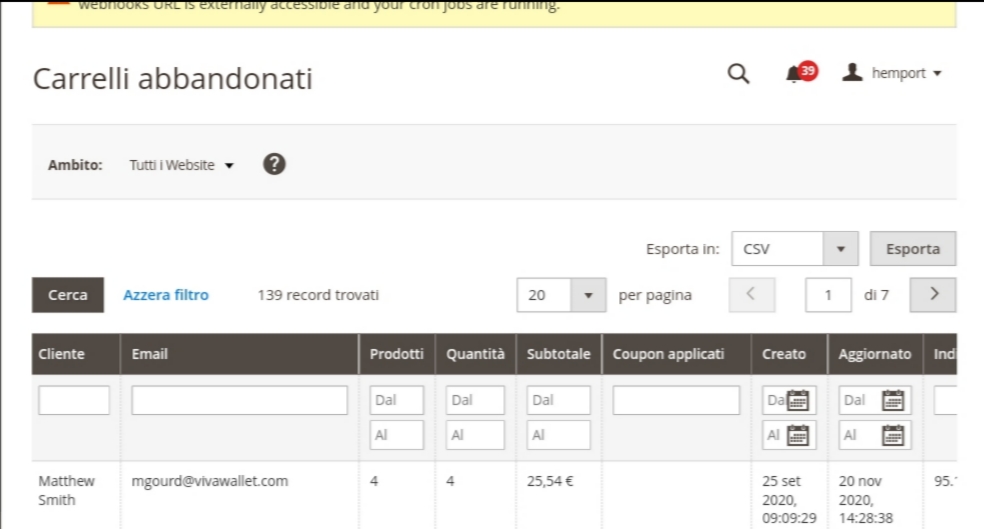
Task: Sort by Creato column header
Action: point(789,354)
